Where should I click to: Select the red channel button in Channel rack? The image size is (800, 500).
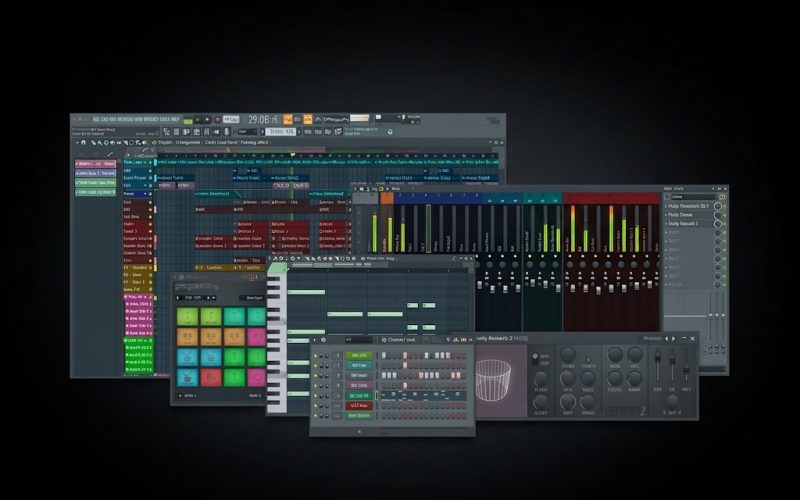pyautogui.click(x=359, y=406)
